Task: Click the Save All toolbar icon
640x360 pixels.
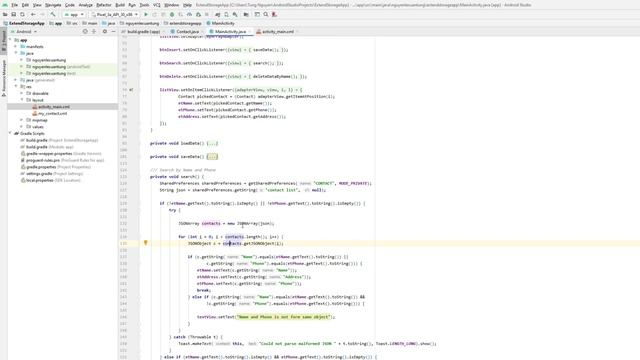Action: (13, 14)
